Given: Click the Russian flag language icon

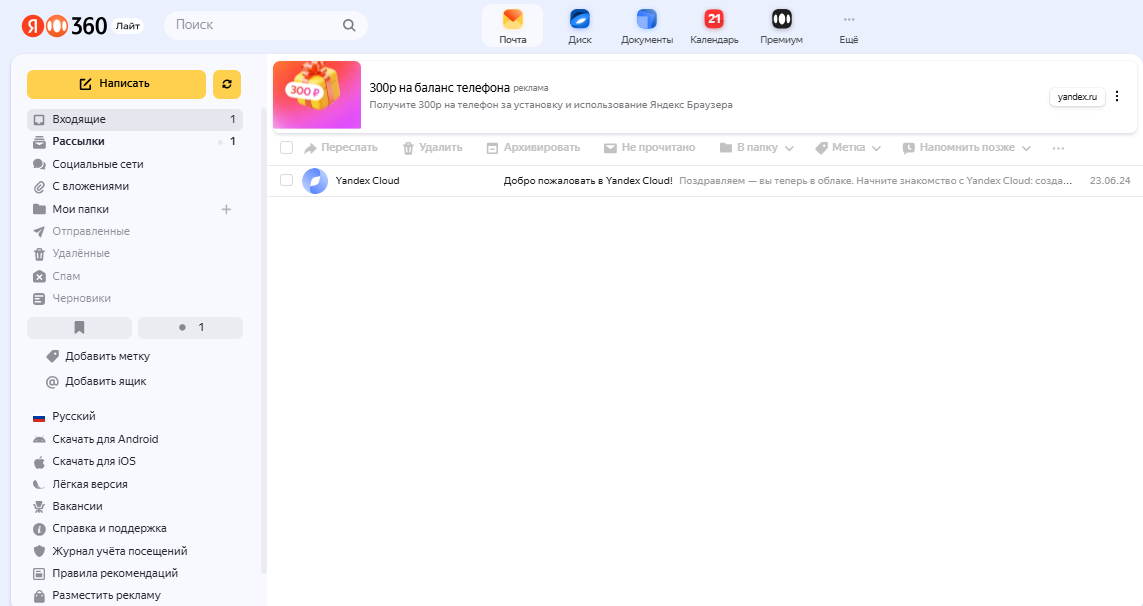Looking at the screenshot, I should coord(39,417).
